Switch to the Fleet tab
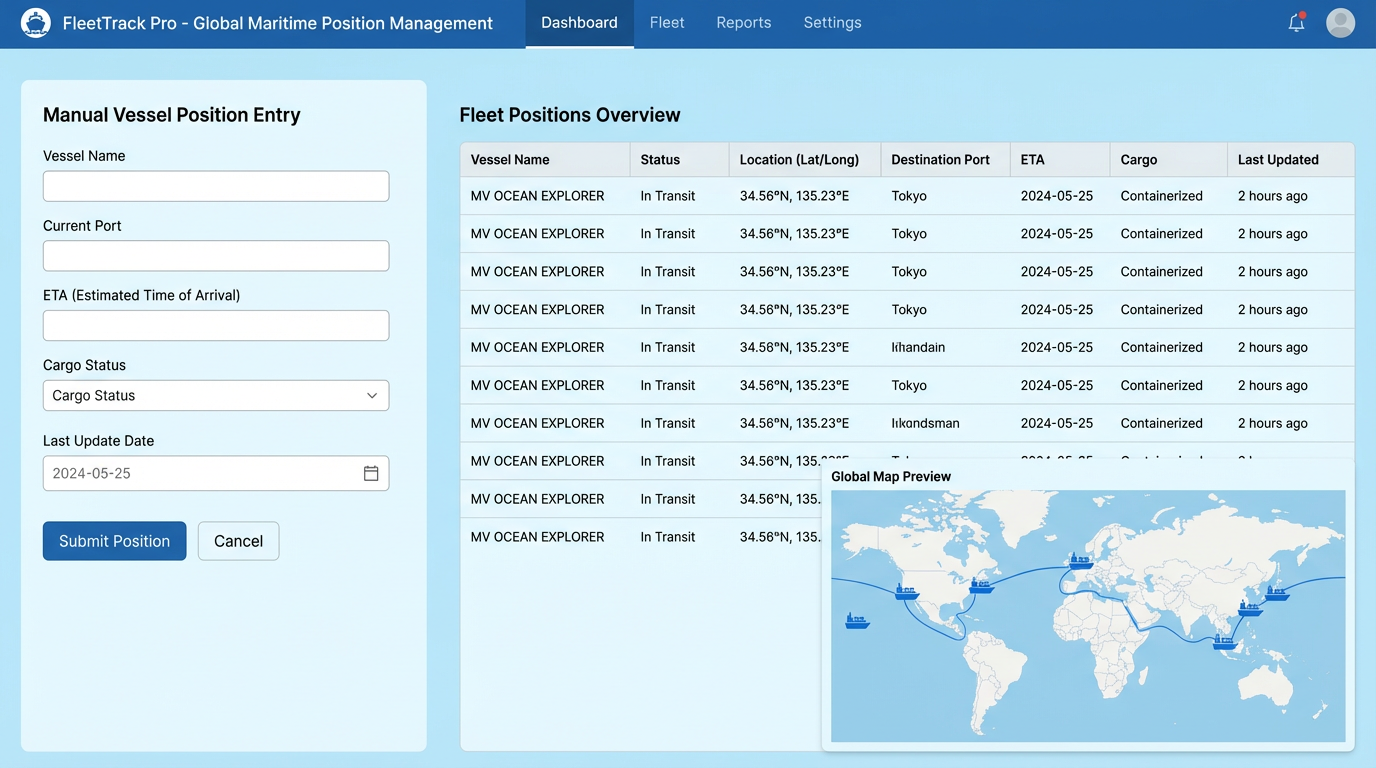Viewport: 1376px width, 768px height. (x=667, y=23)
